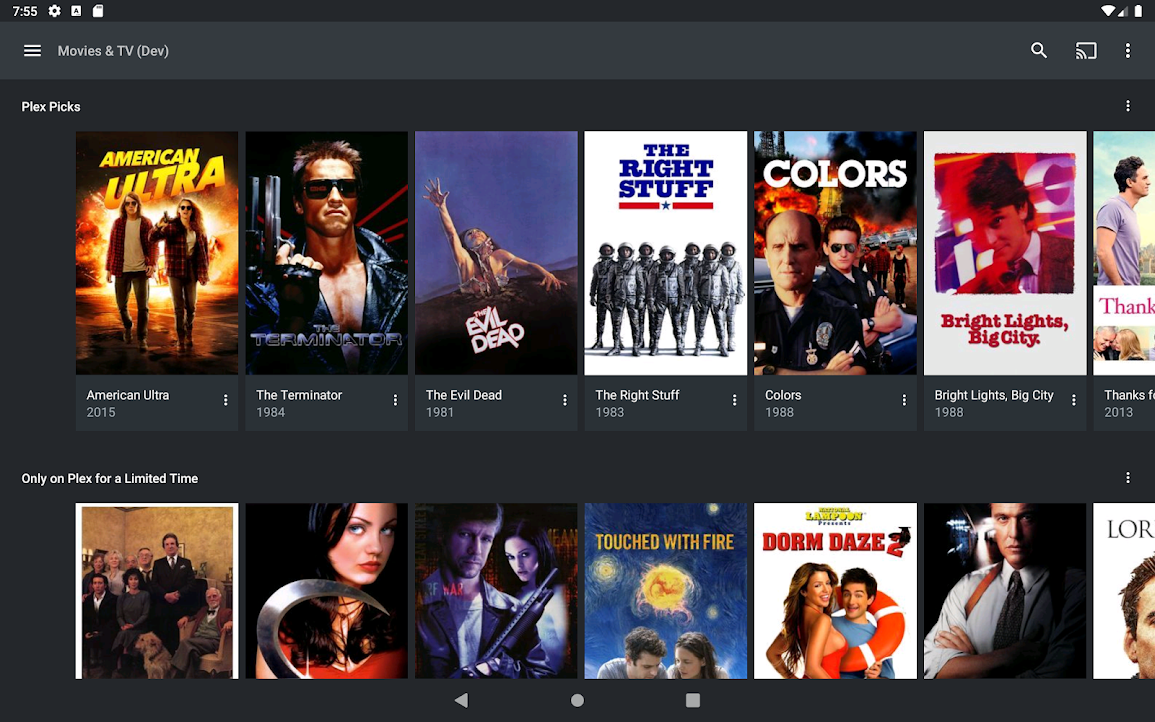Open The Right Stuff poster
Screen dimensions: 1155x722
665,253
